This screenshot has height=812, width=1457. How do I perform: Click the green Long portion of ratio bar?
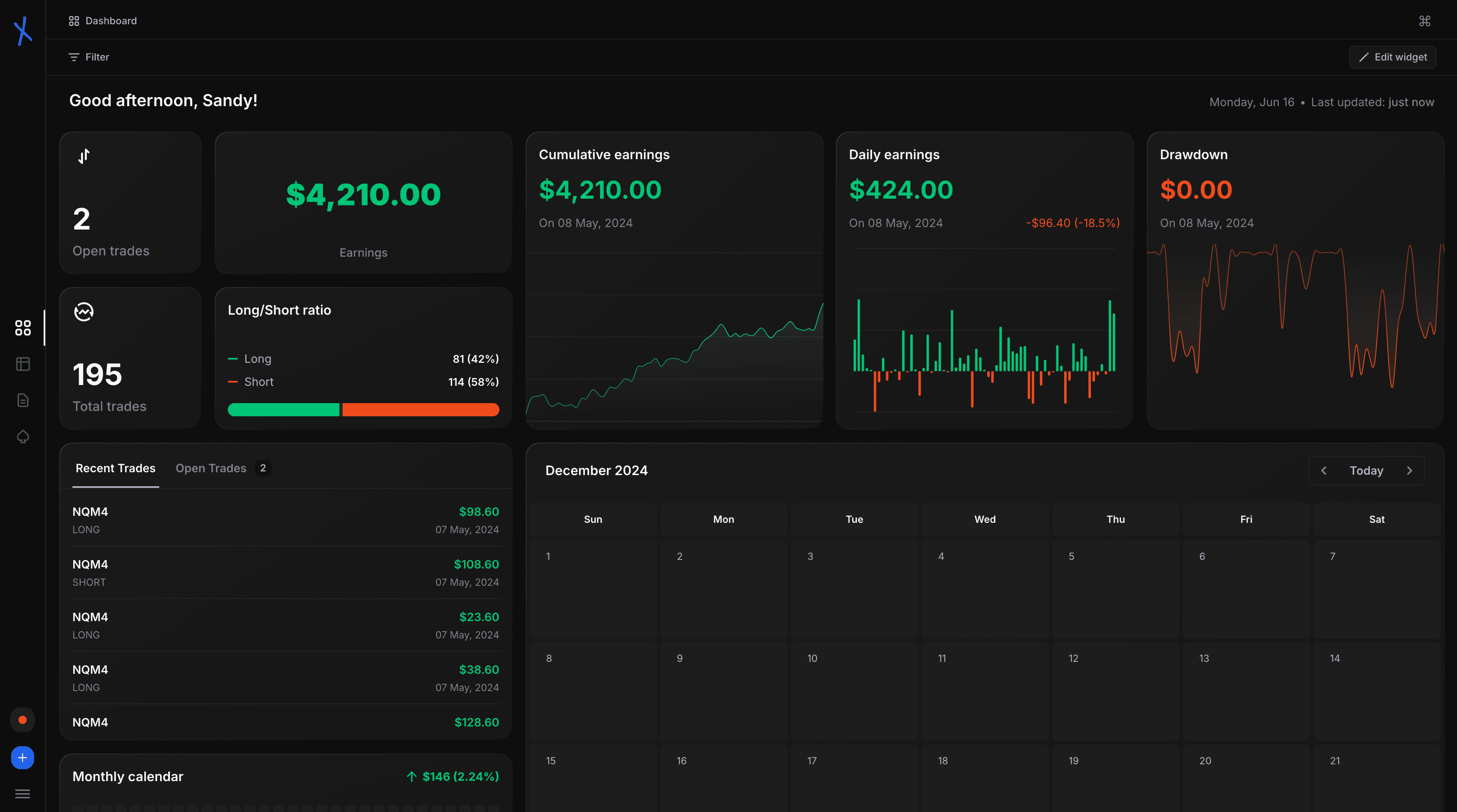pos(283,410)
